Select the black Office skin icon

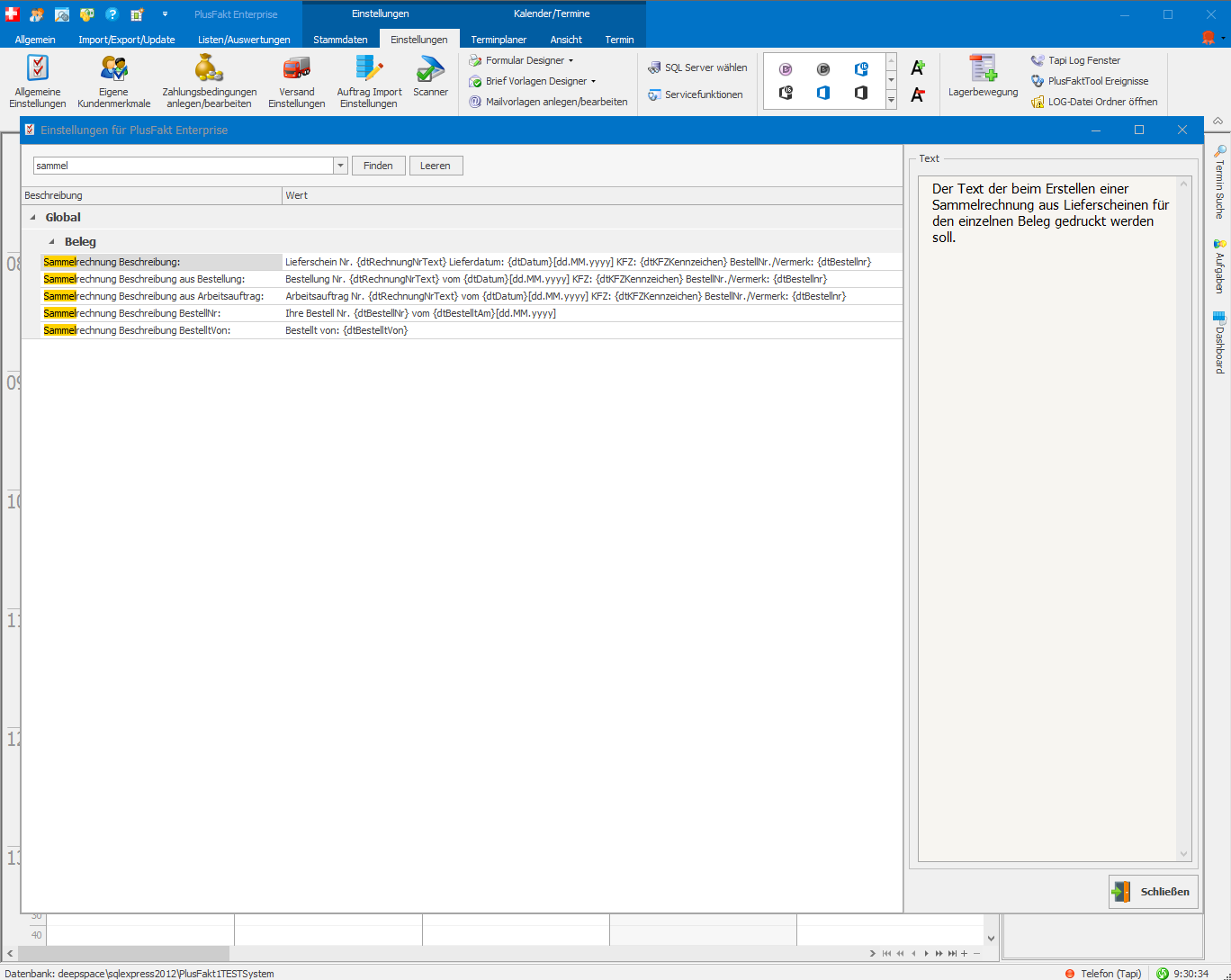(861, 93)
